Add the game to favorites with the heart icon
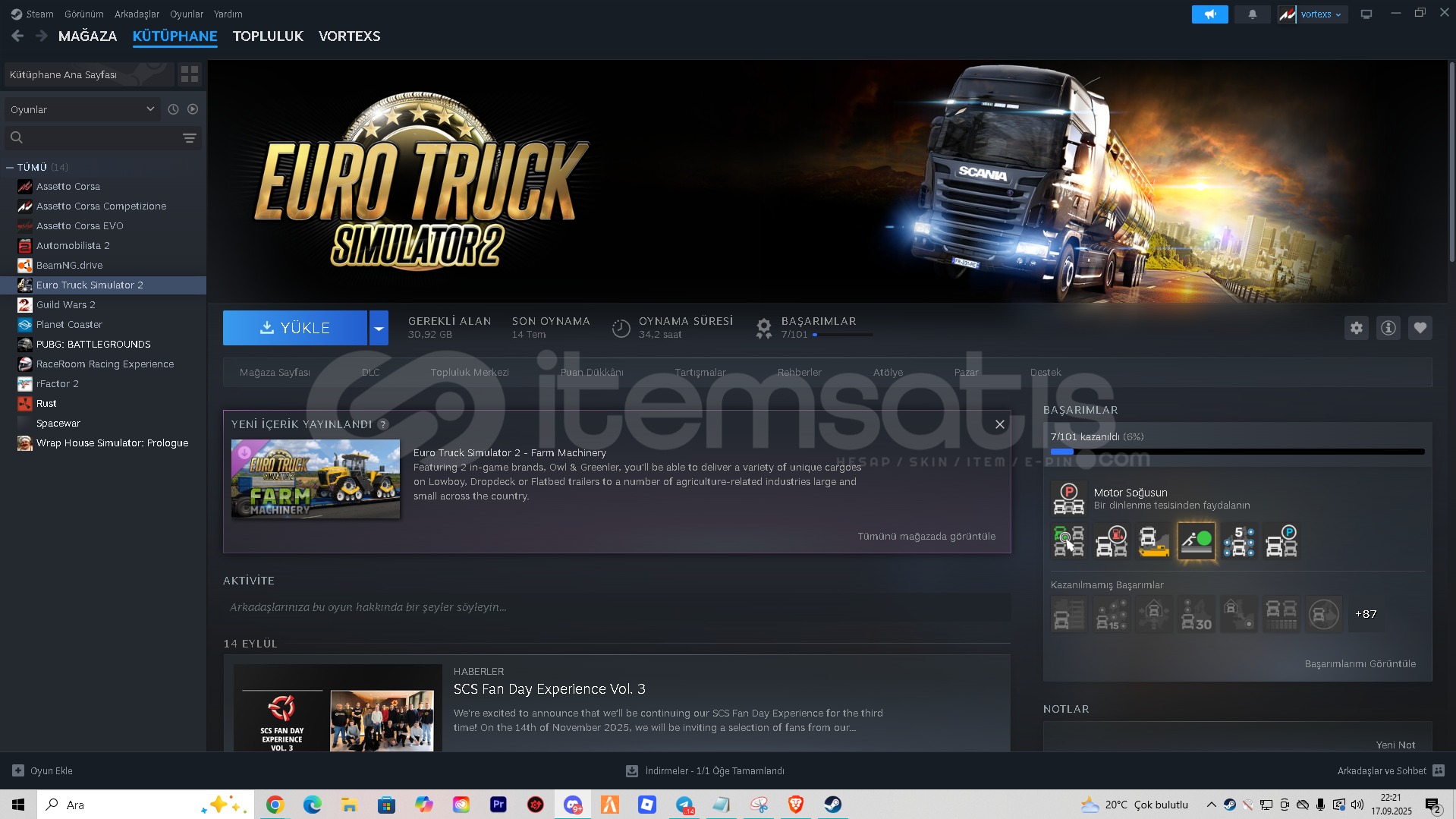Image resolution: width=1456 pixels, height=819 pixels. click(x=1420, y=328)
